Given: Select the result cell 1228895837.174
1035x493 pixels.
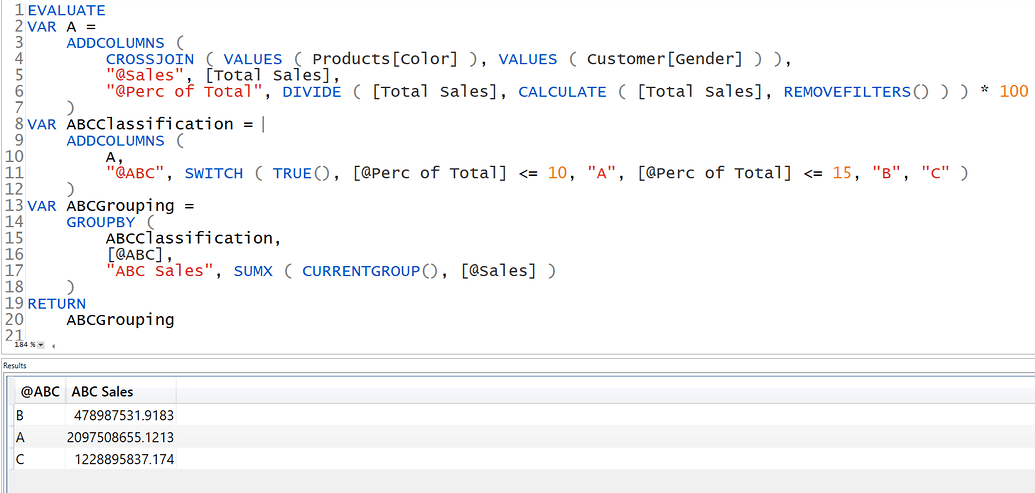Looking at the screenshot, I should 121,459.
